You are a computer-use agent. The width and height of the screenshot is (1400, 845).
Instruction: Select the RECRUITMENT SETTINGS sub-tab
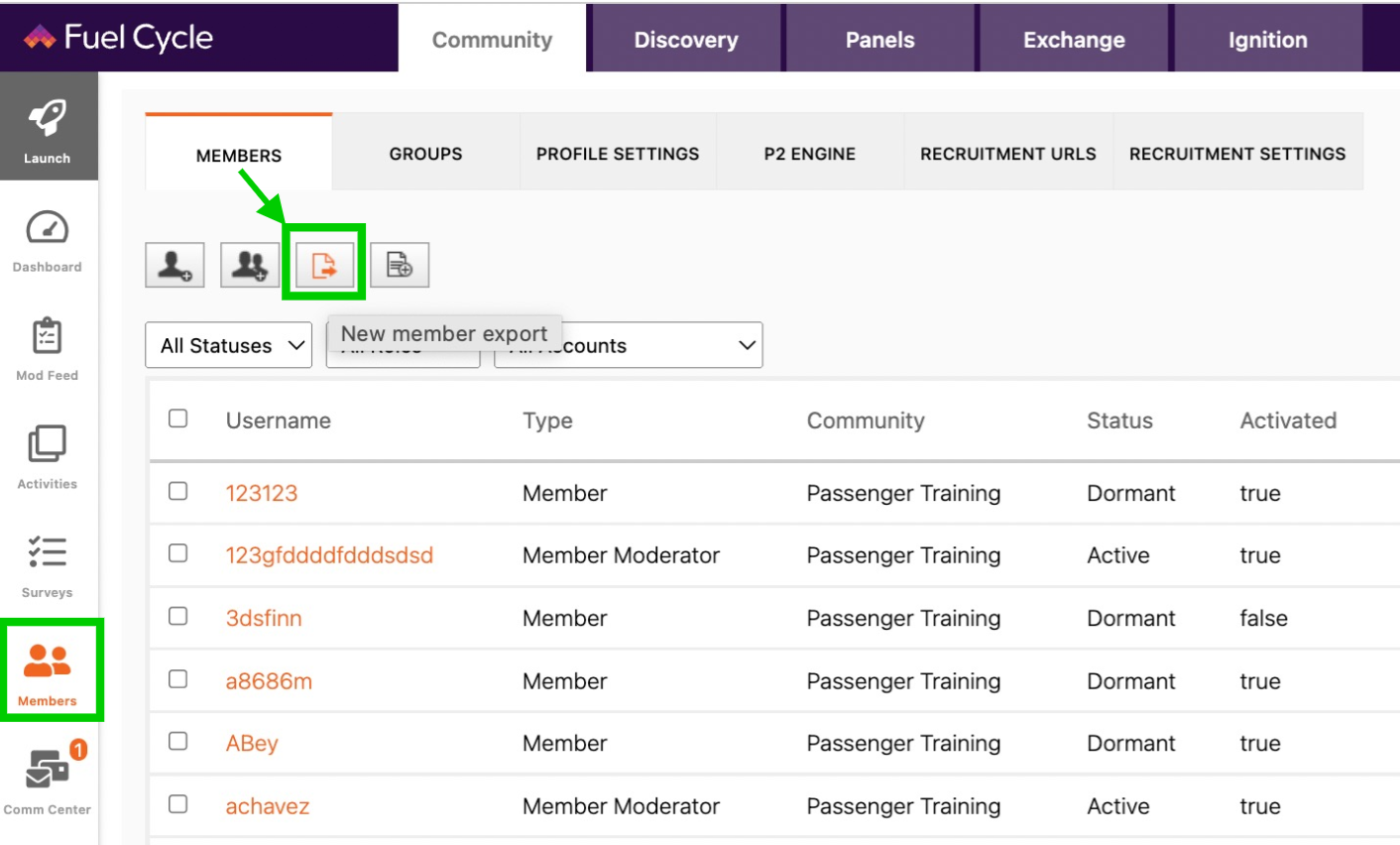(x=1237, y=153)
